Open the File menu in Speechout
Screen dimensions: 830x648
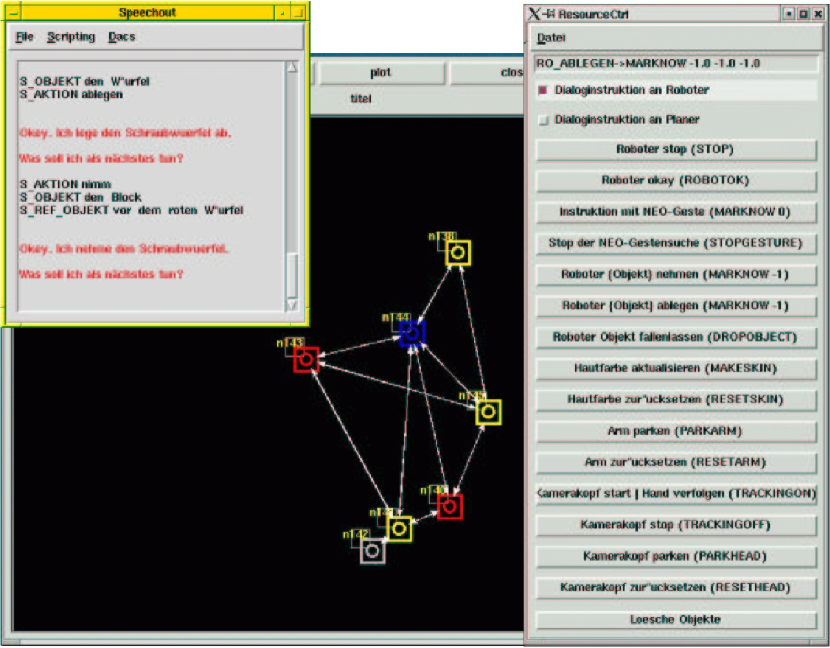pyautogui.click(x=24, y=37)
